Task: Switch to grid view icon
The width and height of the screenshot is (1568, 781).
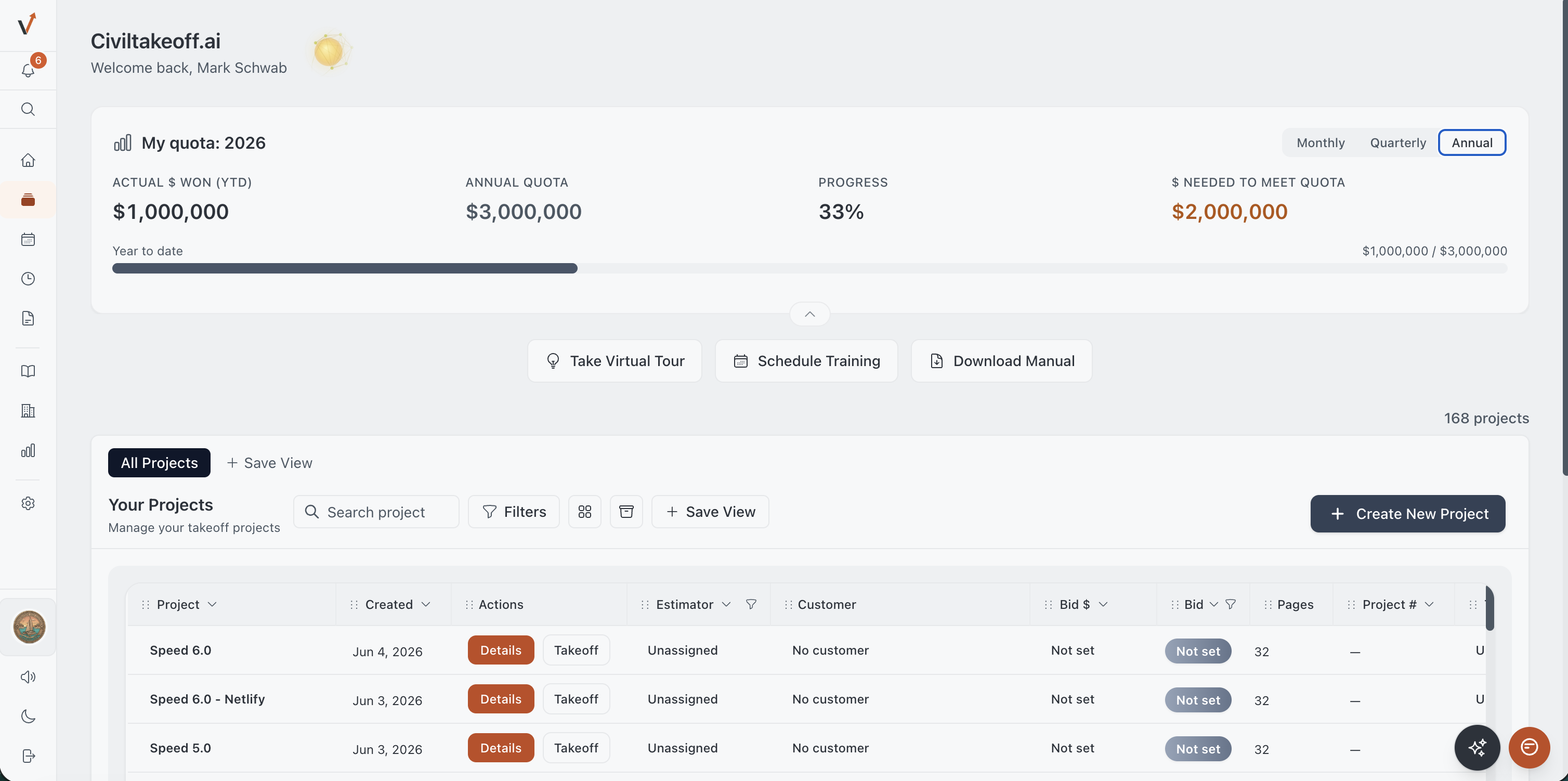Action: click(584, 512)
